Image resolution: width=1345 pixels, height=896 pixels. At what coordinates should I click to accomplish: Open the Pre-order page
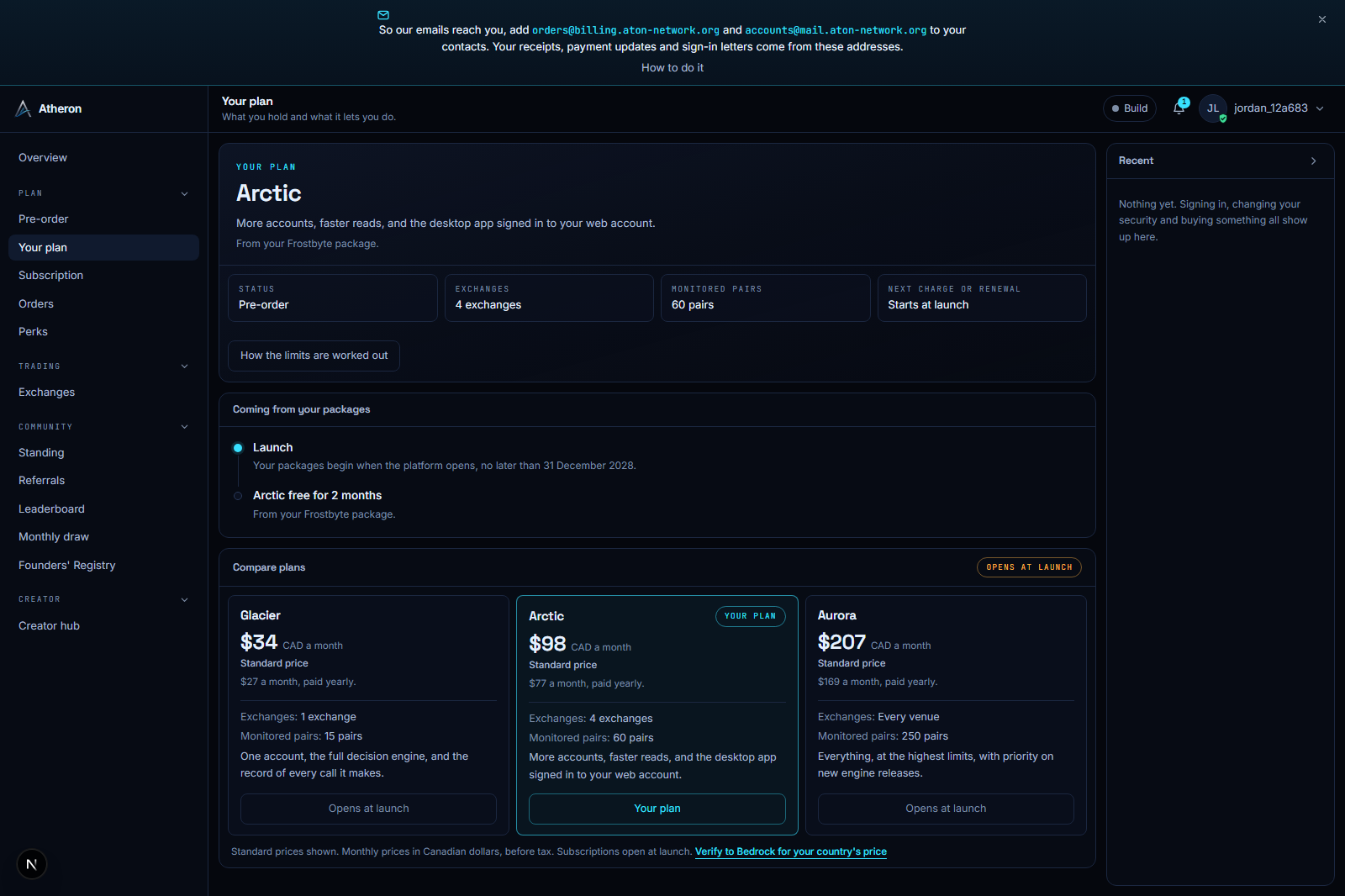pyautogui.click(x=103, y=219)
